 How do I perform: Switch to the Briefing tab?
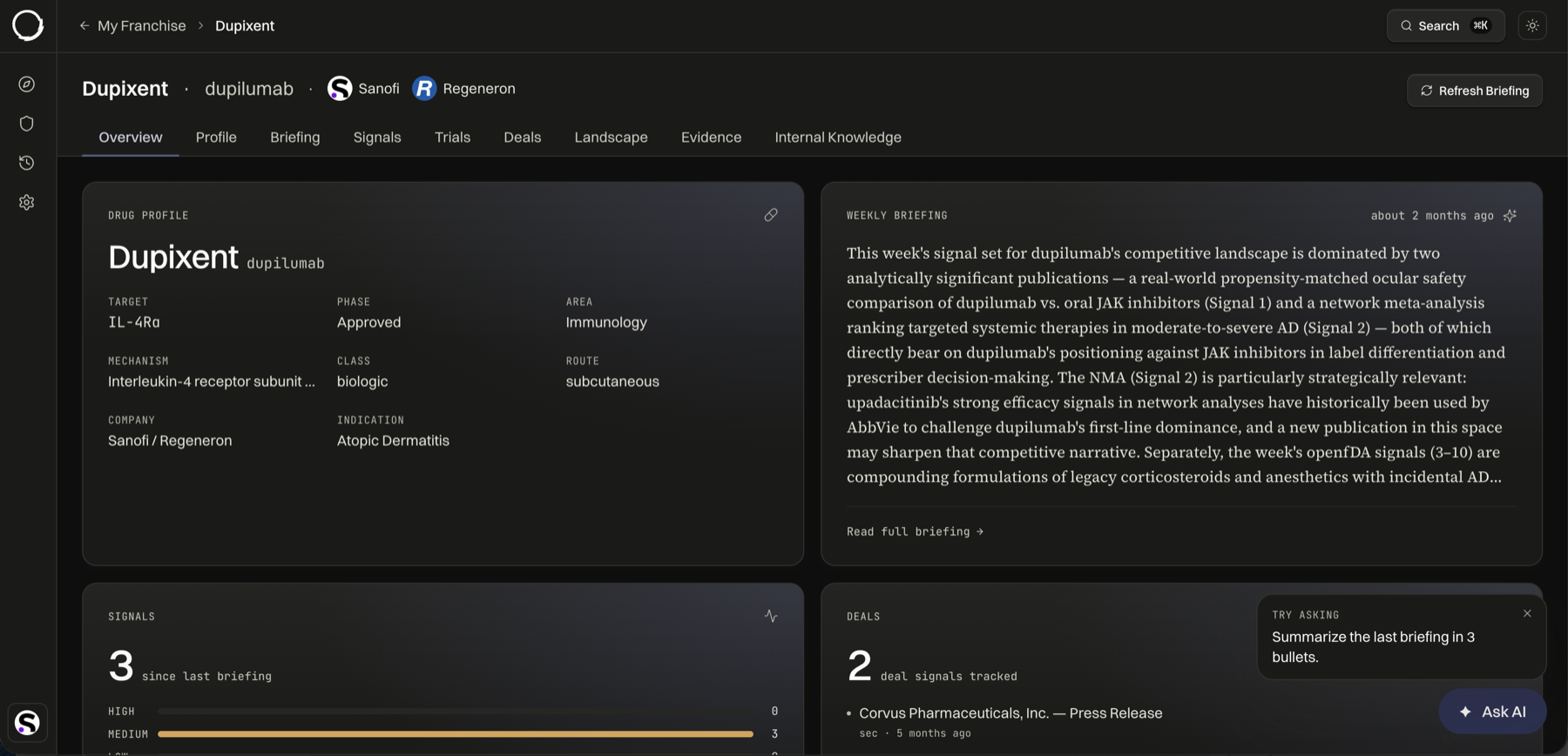tap(295, 138)
